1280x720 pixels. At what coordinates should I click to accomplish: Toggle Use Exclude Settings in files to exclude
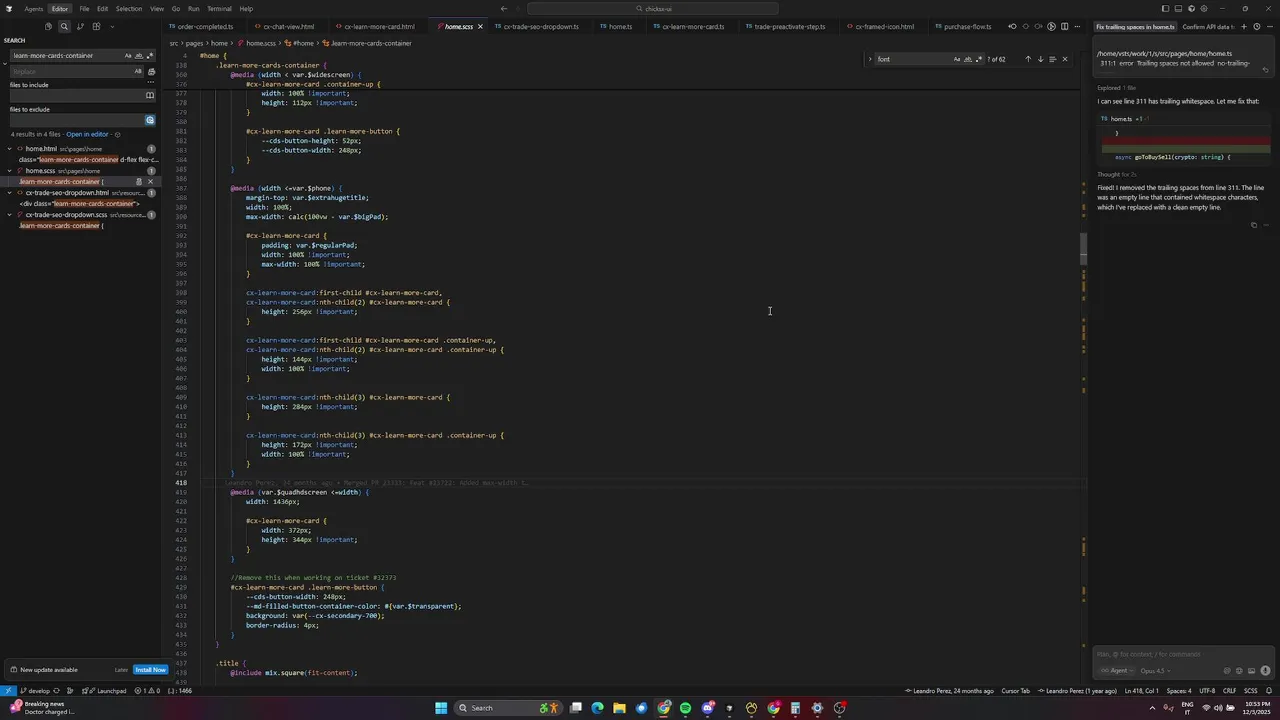(x=150, y=120)
